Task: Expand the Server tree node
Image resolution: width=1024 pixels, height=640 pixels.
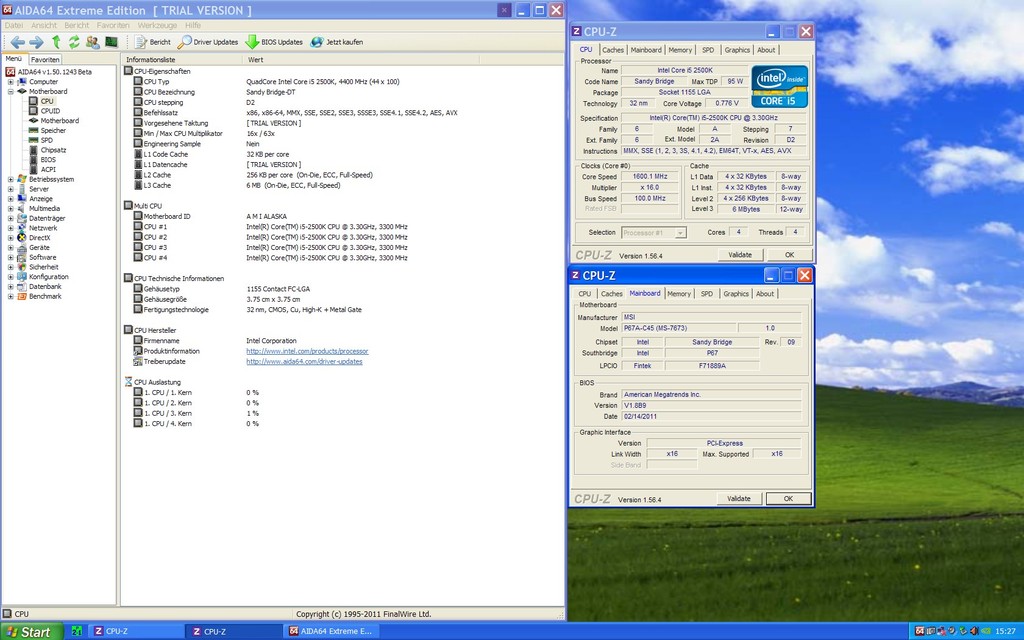Action: coord(10,189)
